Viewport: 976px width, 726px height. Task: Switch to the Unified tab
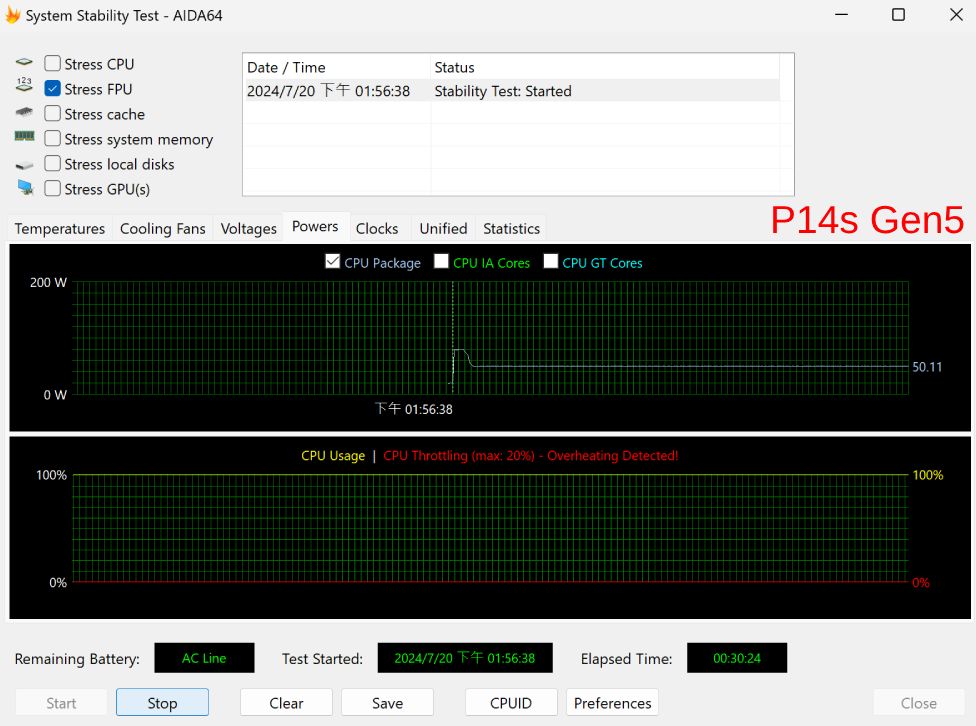pos(443,229)
